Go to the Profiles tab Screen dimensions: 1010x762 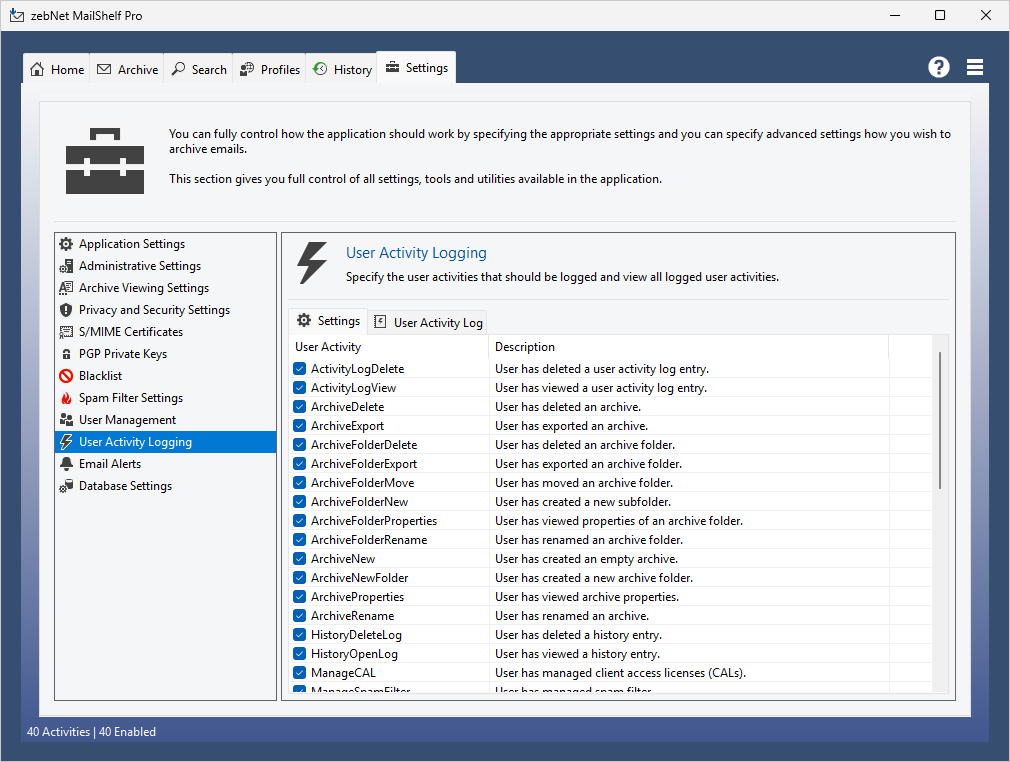(x=270, y=69)
